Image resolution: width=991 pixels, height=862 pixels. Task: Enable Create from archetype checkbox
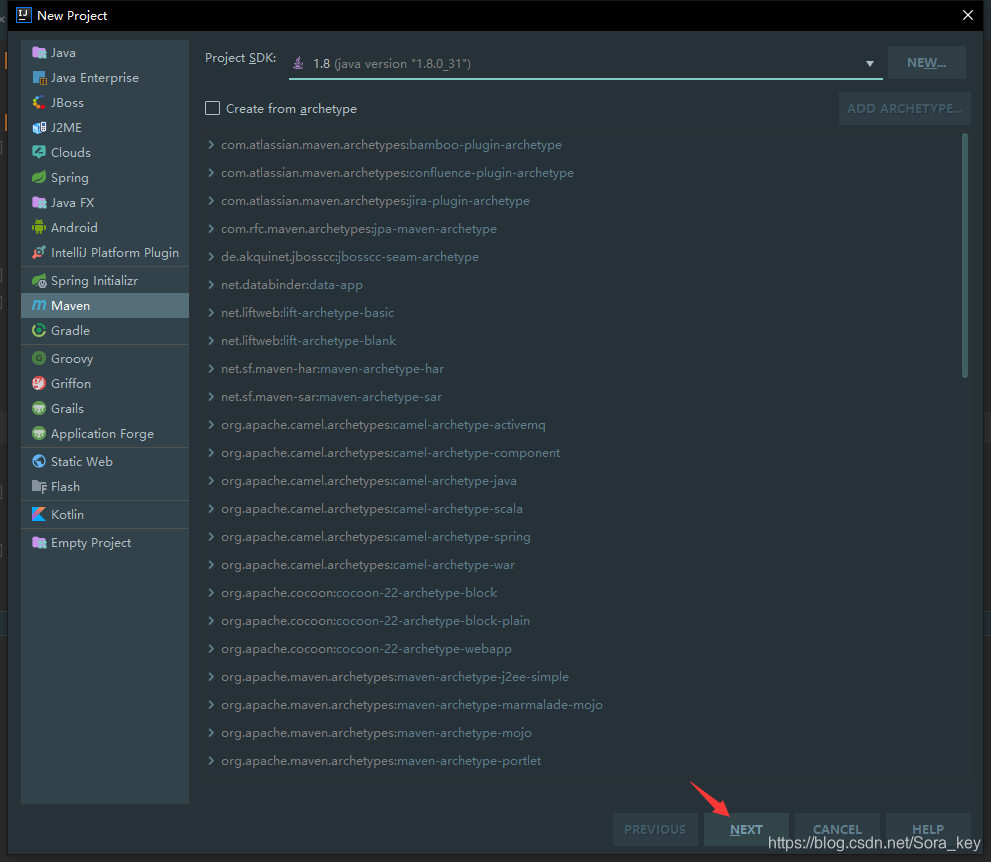212,109
